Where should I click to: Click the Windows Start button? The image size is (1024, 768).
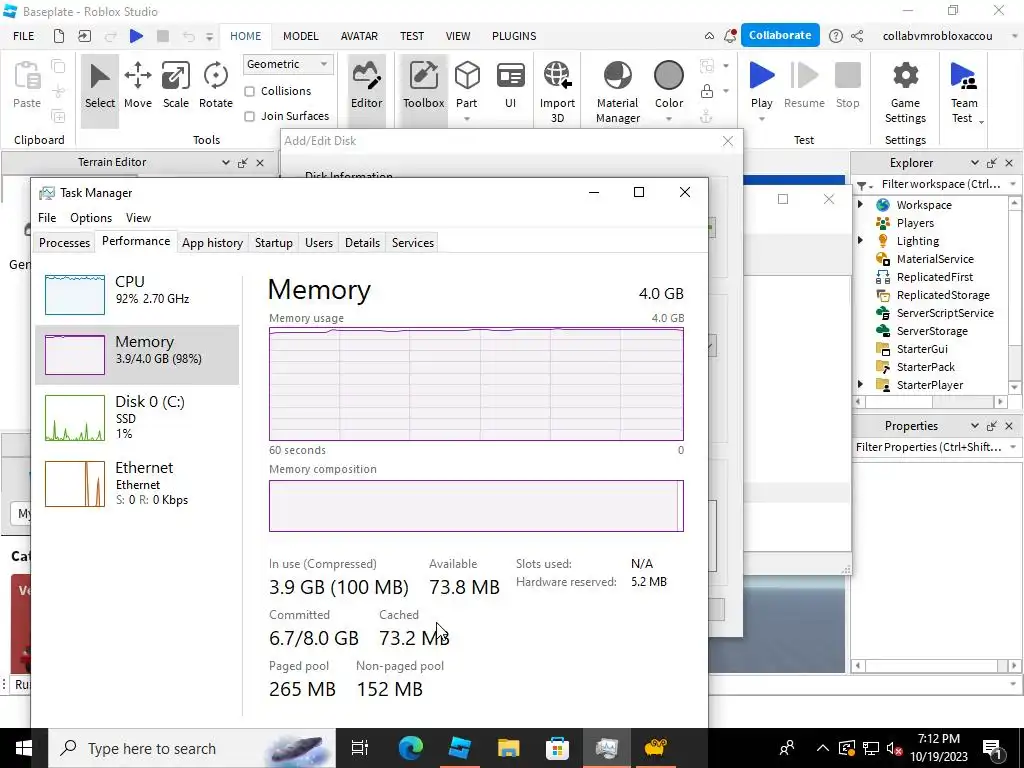24,748
